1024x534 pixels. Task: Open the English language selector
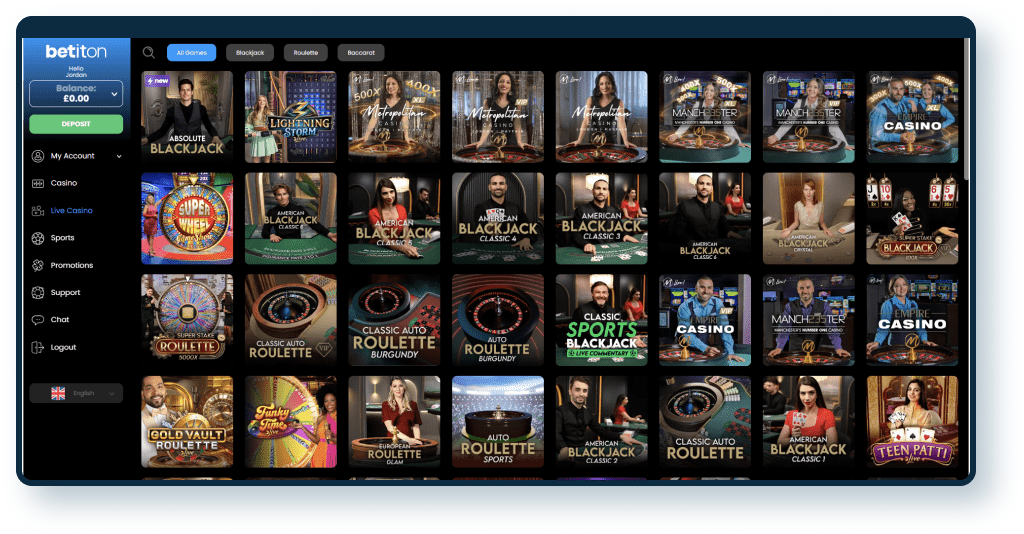[76, 393]
